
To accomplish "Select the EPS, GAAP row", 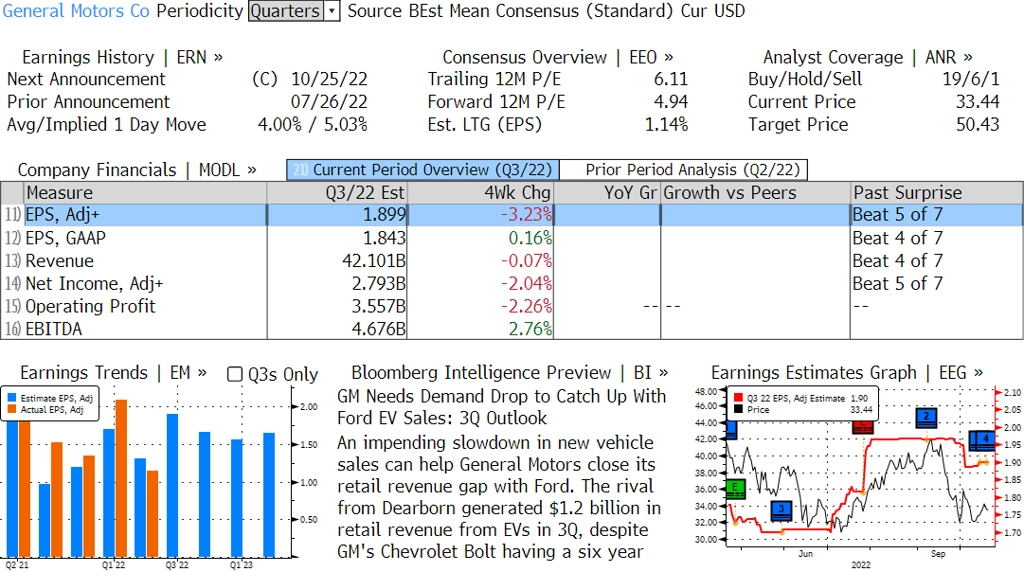I will click(x=512, y=238).
